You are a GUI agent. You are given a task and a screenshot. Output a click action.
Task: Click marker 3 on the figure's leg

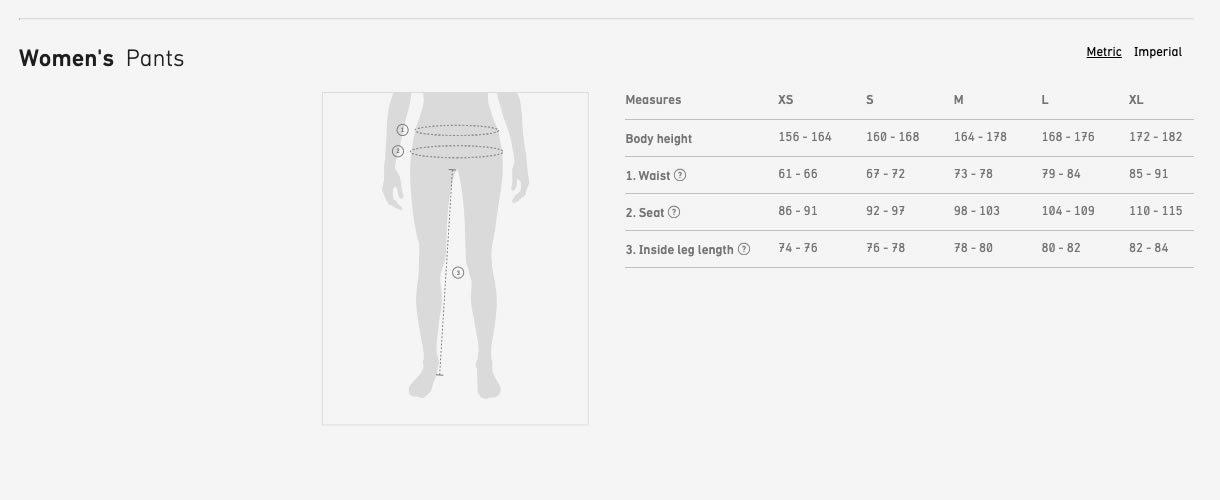pyautogui.click(x=458, y=272)
